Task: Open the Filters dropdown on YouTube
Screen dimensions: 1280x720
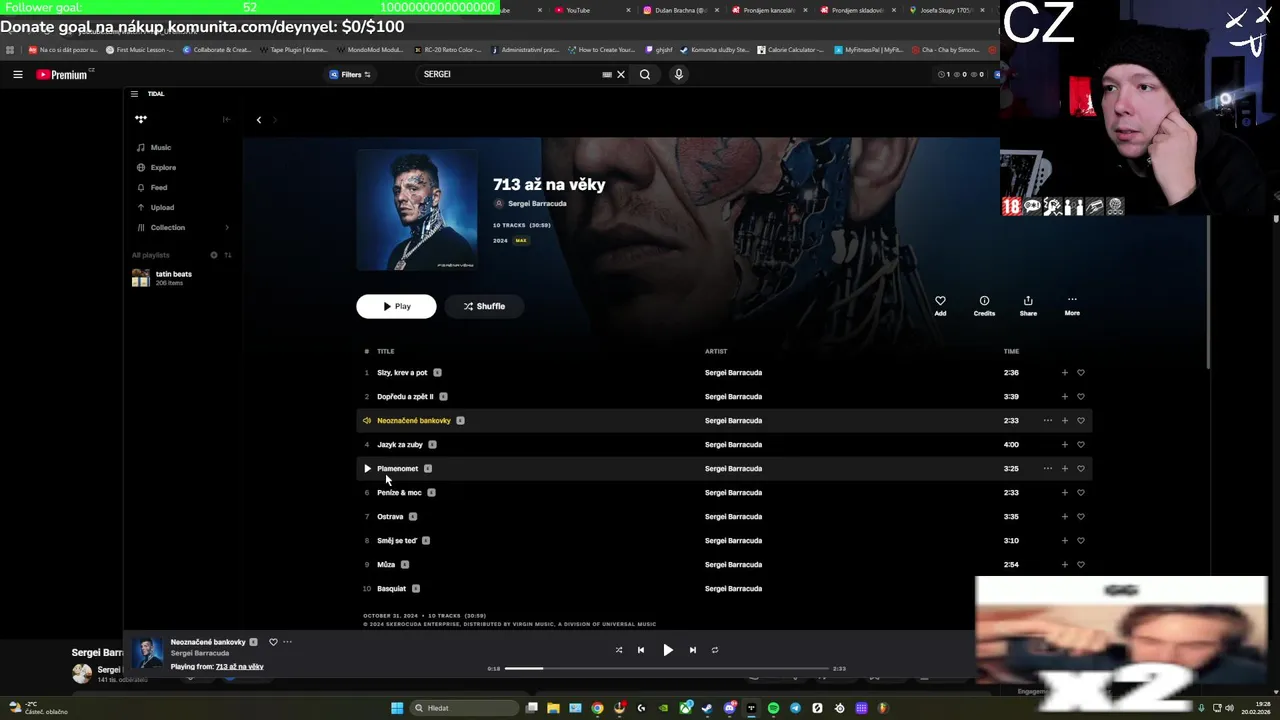Action: coord(350,74)
